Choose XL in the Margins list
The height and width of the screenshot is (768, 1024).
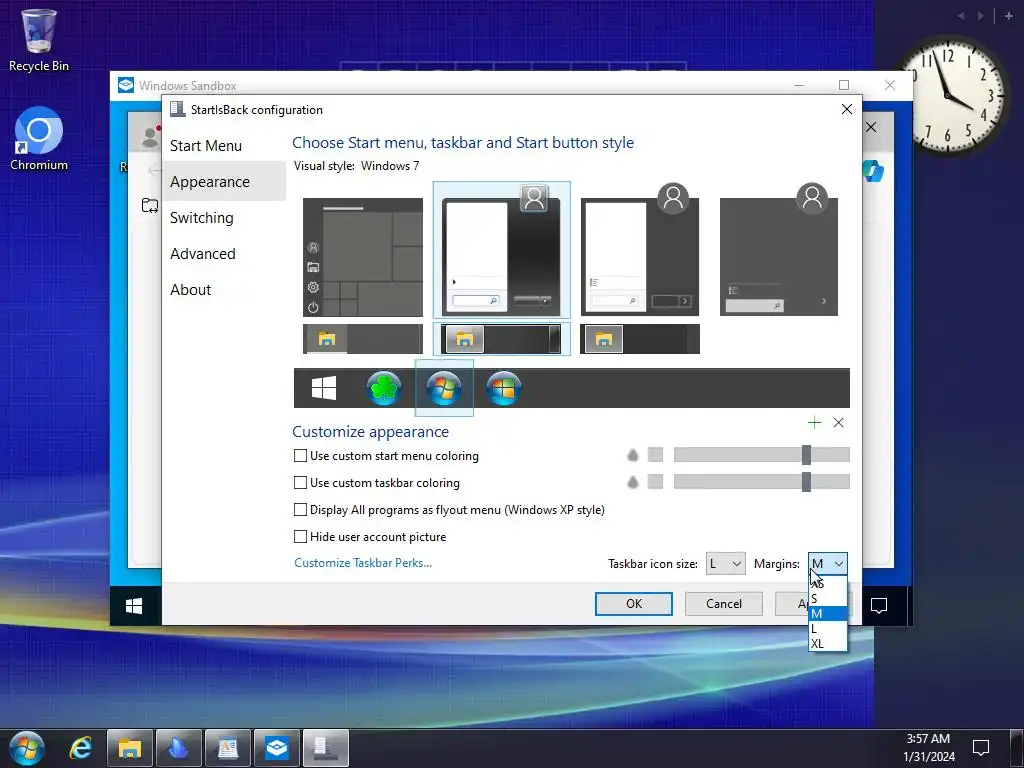[827, 643]
